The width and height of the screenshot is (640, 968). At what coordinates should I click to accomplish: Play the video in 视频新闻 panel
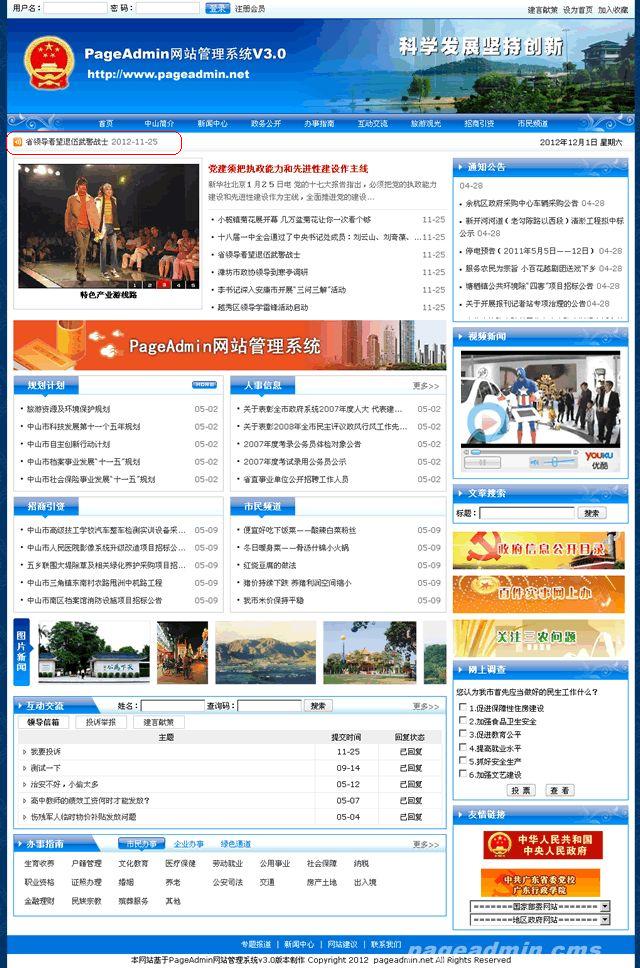[487, 421]
